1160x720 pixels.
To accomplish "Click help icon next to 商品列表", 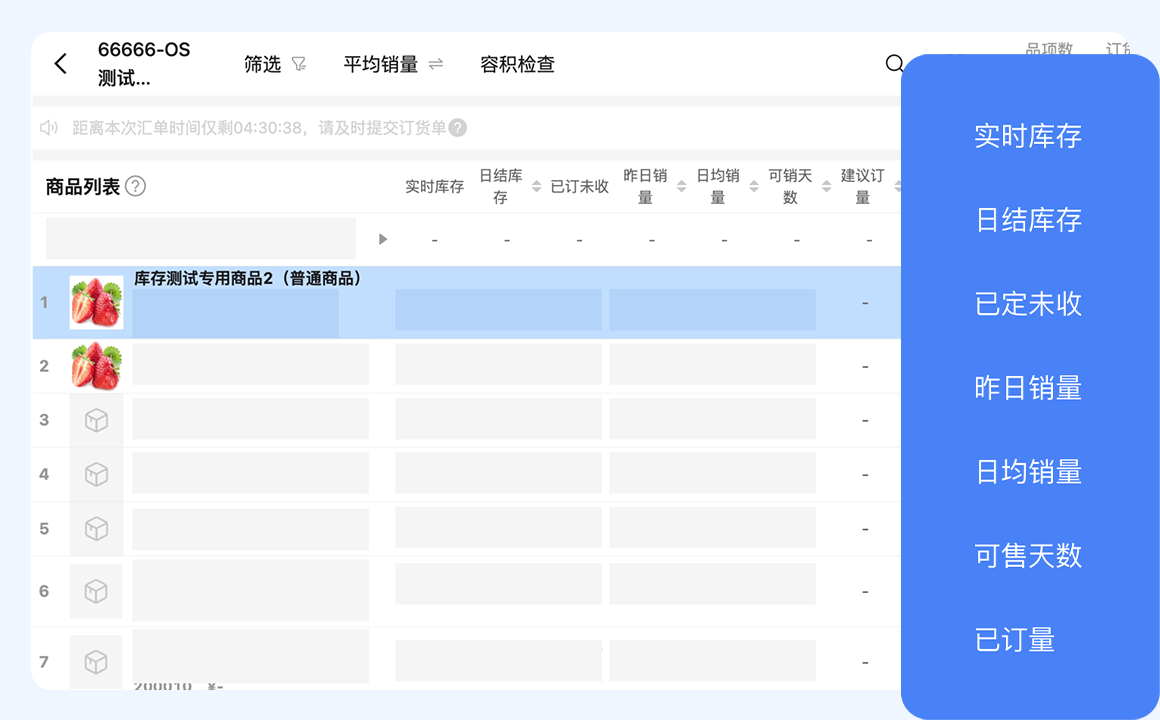I will (x=136, y=186).
